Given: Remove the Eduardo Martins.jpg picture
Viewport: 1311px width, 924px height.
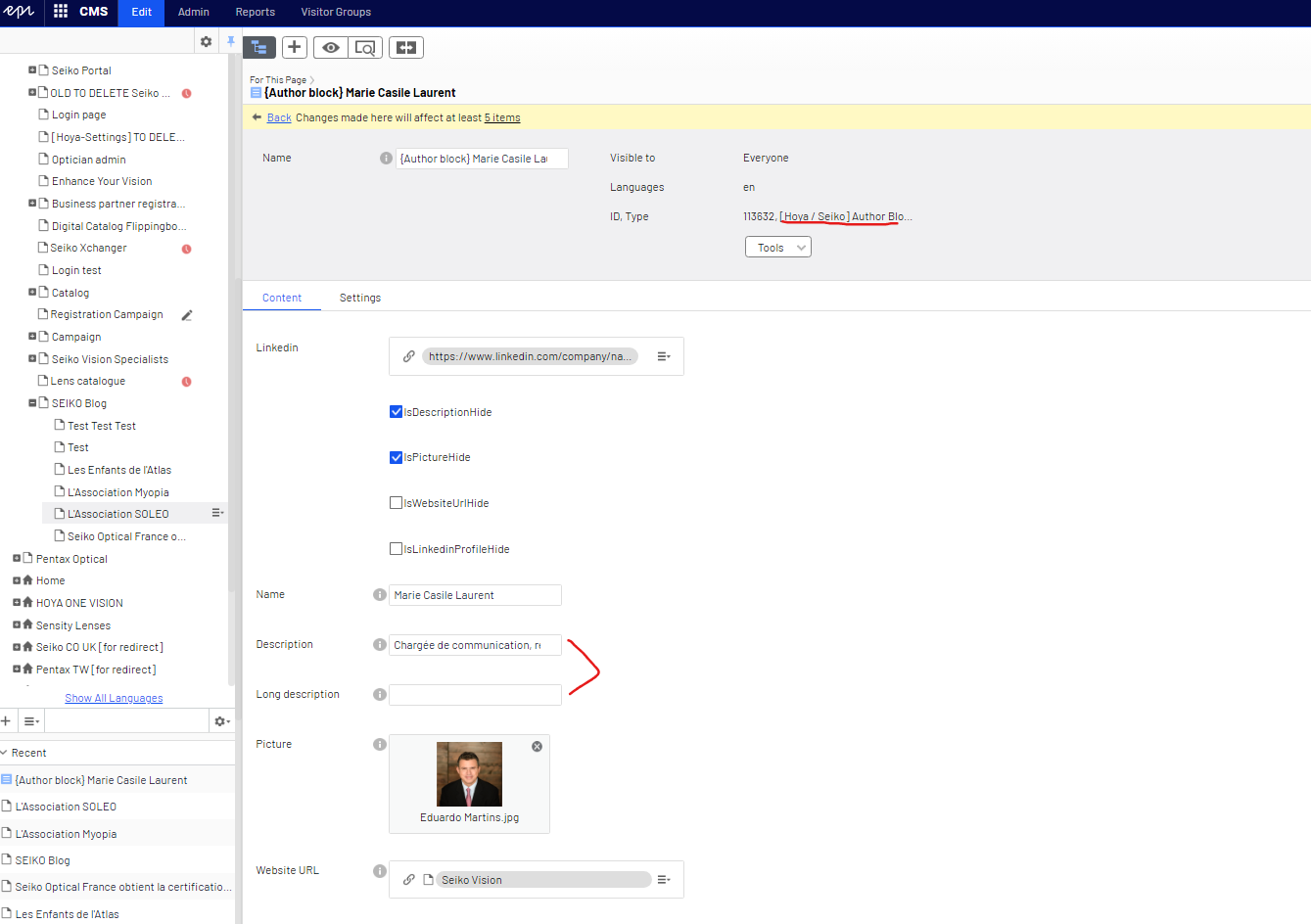Looking at the screenshot, I should 537,746.
